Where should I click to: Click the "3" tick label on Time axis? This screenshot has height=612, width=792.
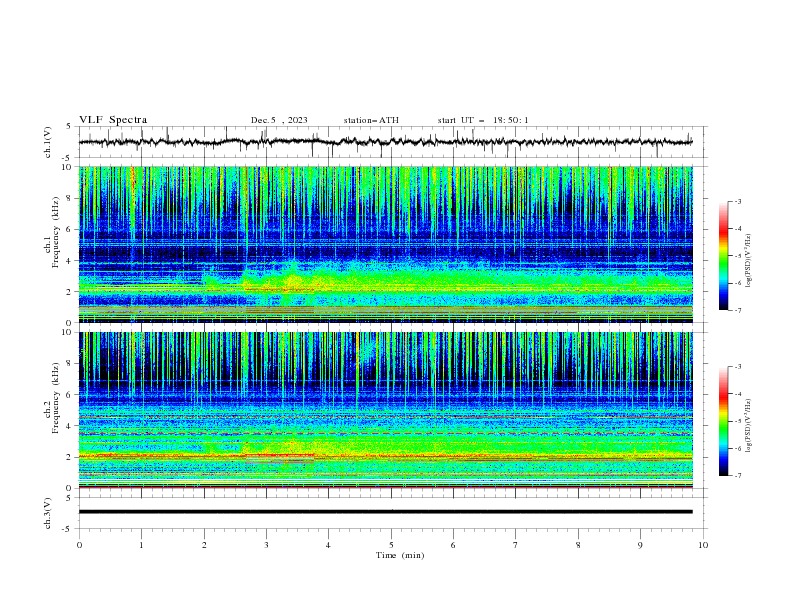(267, 545)
